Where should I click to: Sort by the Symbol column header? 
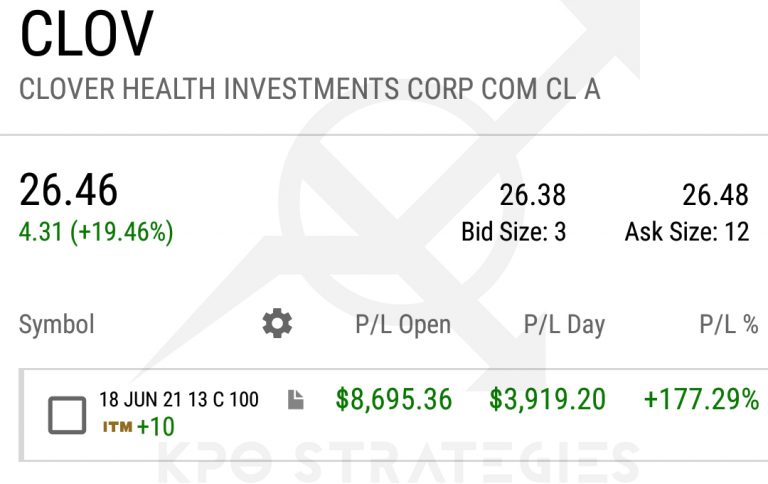click(57, 324)
